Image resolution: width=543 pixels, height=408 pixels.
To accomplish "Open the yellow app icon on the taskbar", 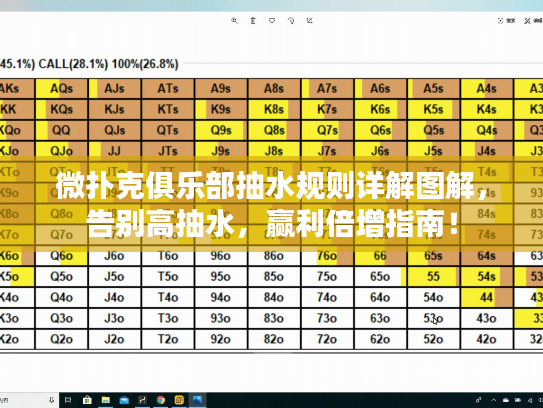I will click(179, 400).
